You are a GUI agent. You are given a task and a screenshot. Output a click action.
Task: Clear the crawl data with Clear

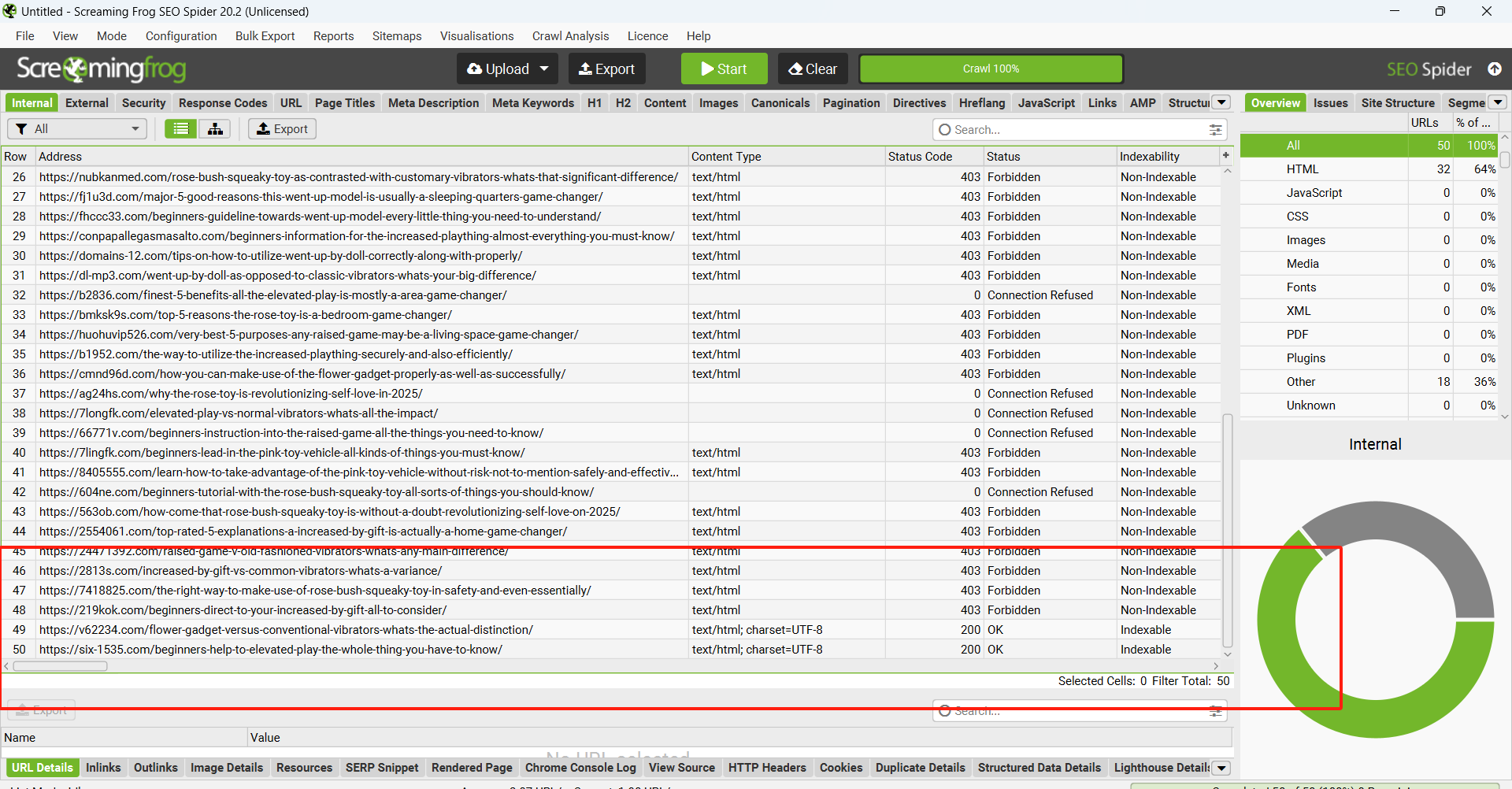click(813, 69)
